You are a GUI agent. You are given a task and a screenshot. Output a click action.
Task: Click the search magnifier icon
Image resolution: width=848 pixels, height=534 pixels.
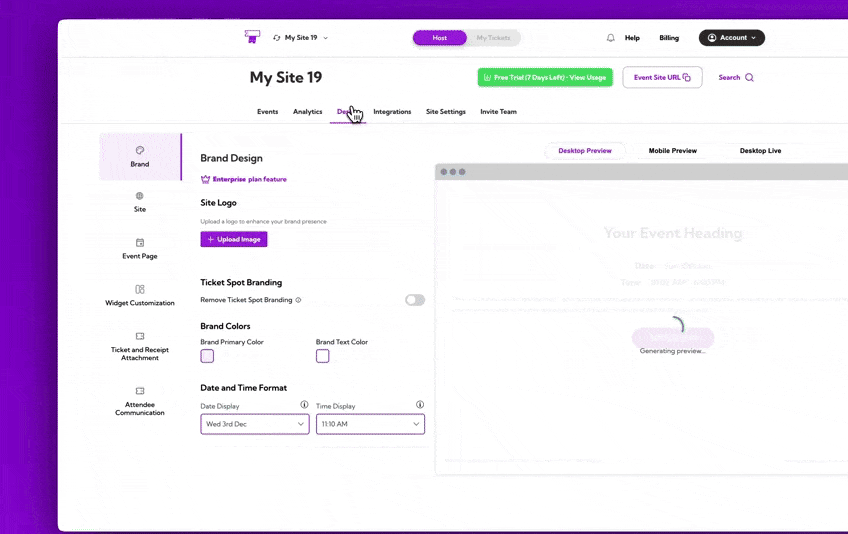750,77
